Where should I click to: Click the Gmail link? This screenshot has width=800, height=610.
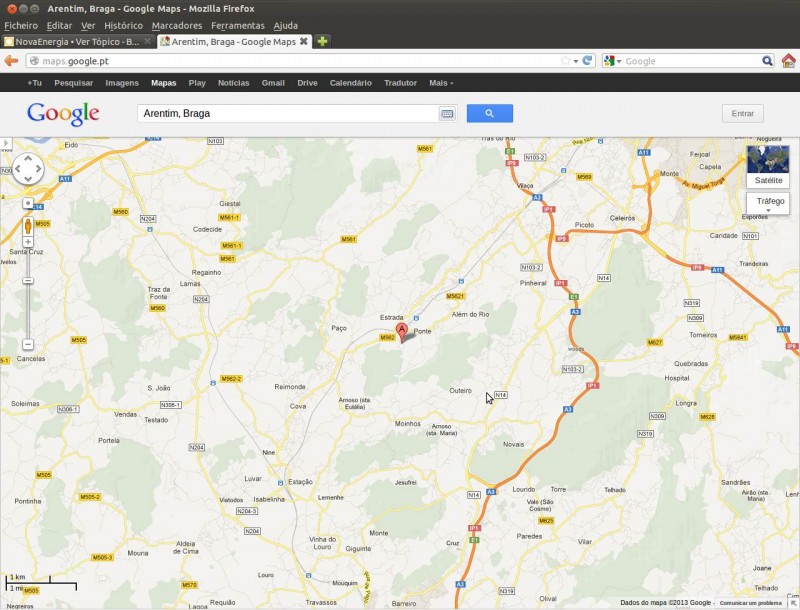coord(273,83)
